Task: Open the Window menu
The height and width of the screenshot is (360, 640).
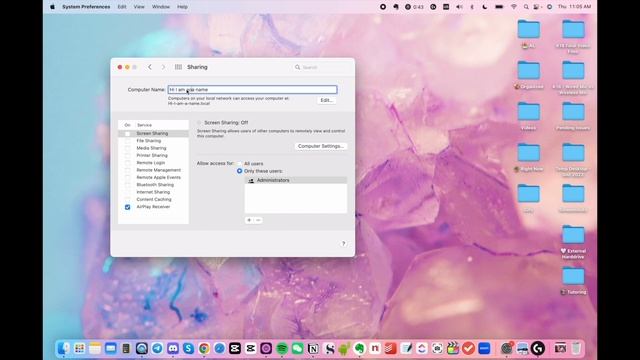Action: coord(161,7)
